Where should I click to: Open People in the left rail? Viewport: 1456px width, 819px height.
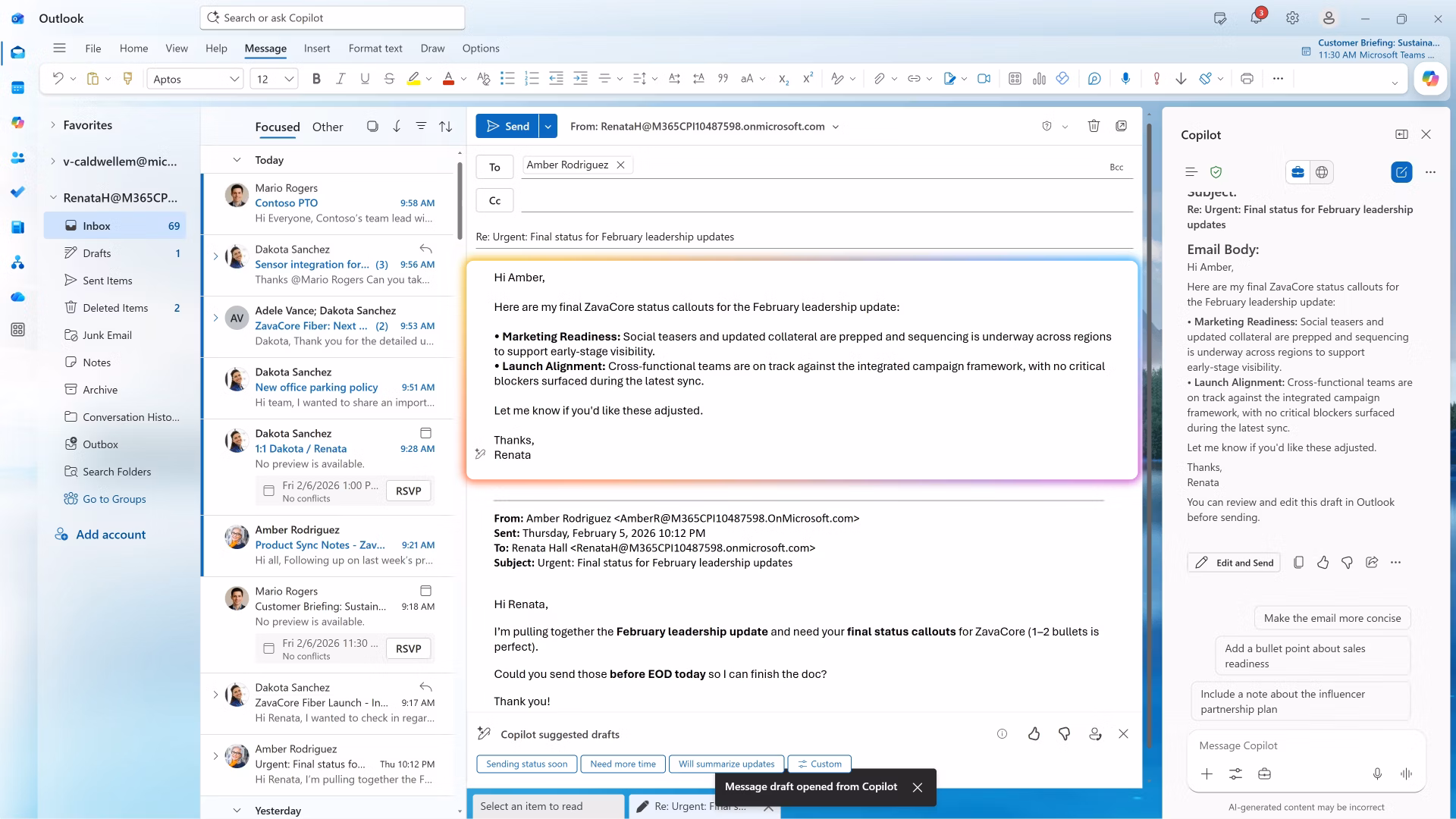(x=18, y=158)
